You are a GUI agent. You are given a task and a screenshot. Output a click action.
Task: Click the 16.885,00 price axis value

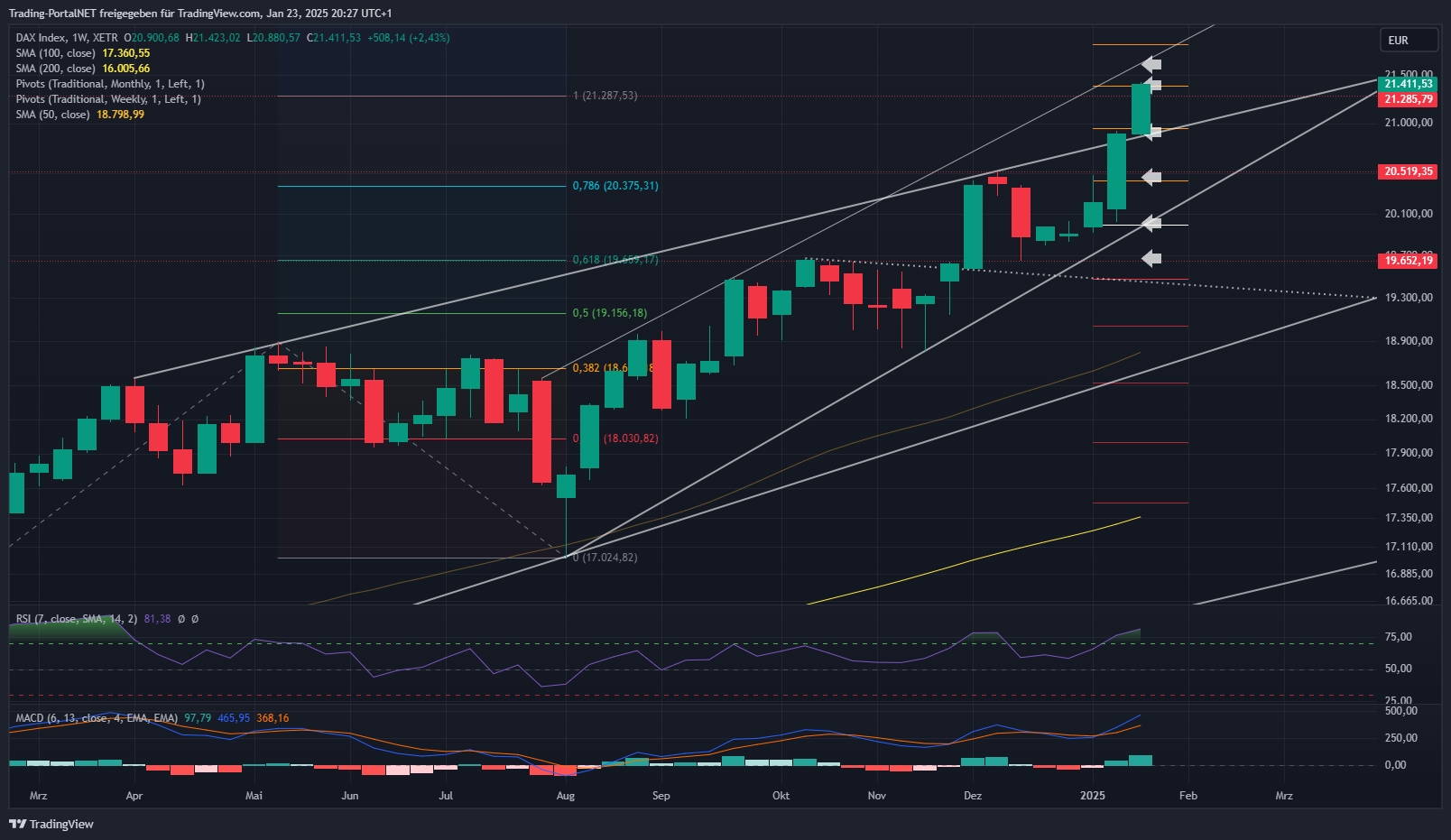pyautogui.click(x=1409, y=574)
